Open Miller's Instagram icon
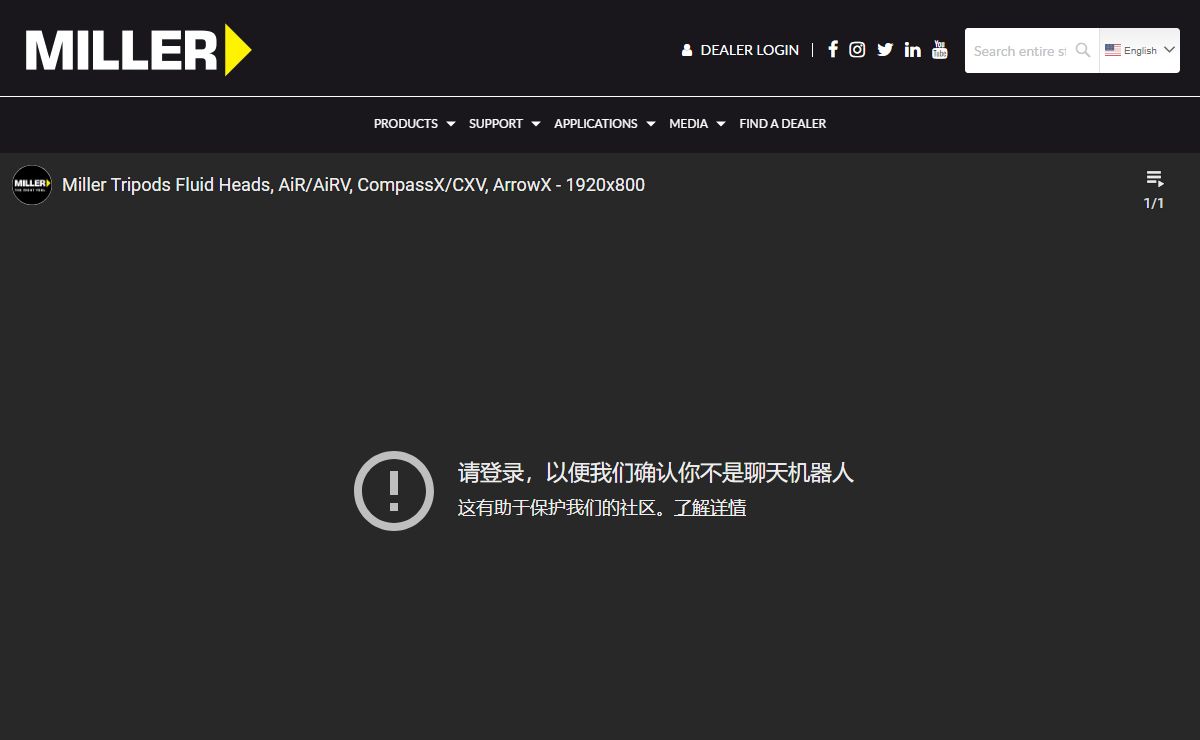This screenshot has height=740, width=1200. pos(857,50)
